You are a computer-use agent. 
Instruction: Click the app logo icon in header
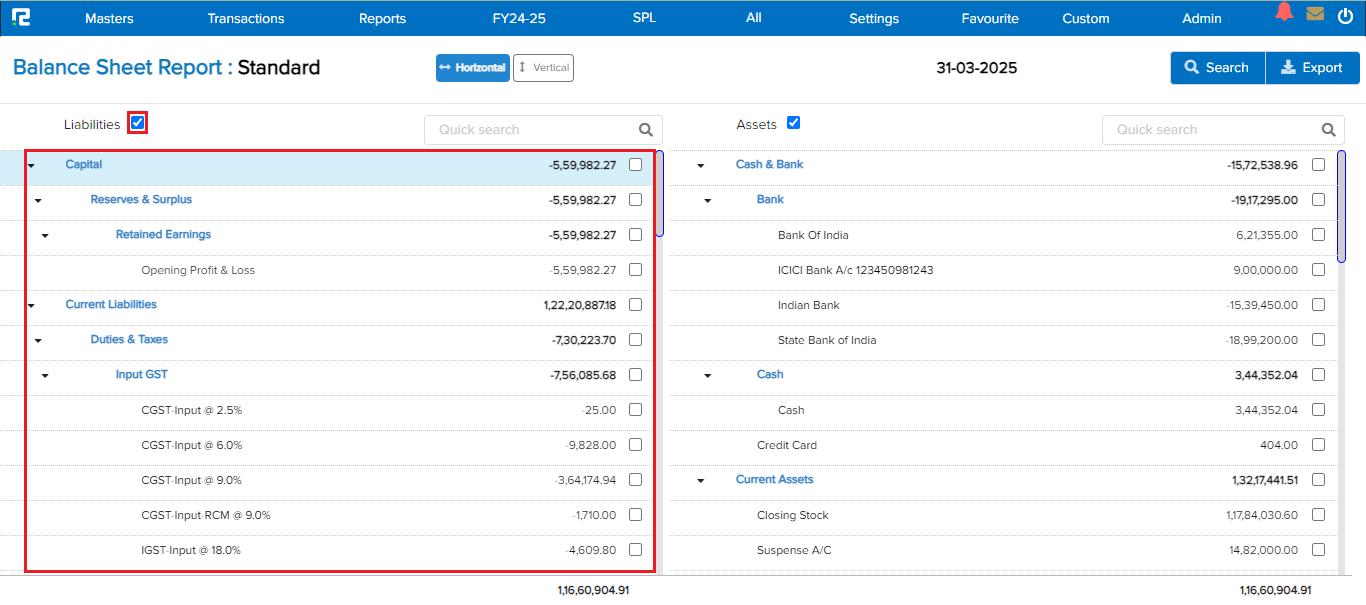[x=21, y=17]
